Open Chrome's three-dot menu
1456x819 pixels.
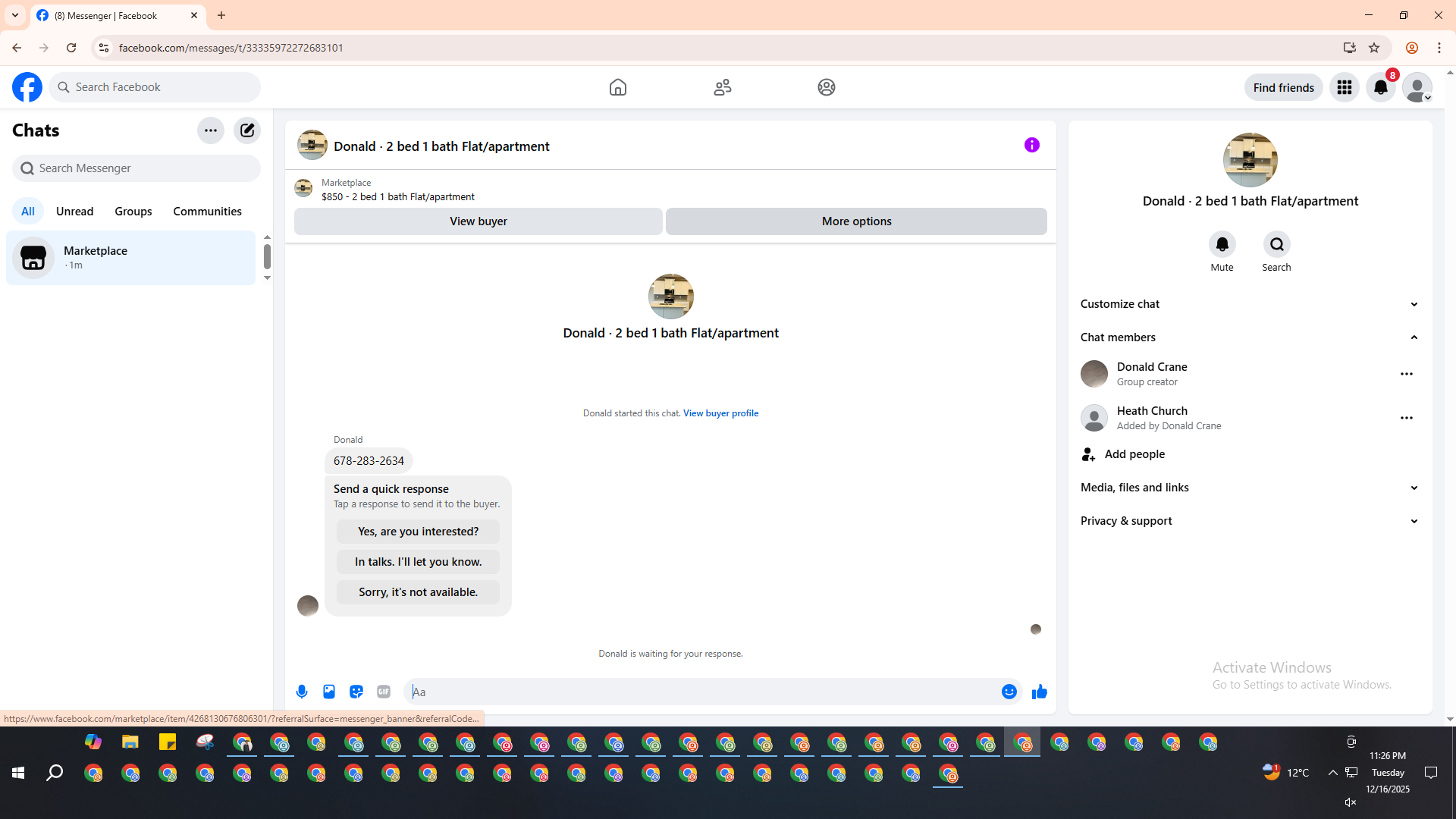[x=1439, y=48]
